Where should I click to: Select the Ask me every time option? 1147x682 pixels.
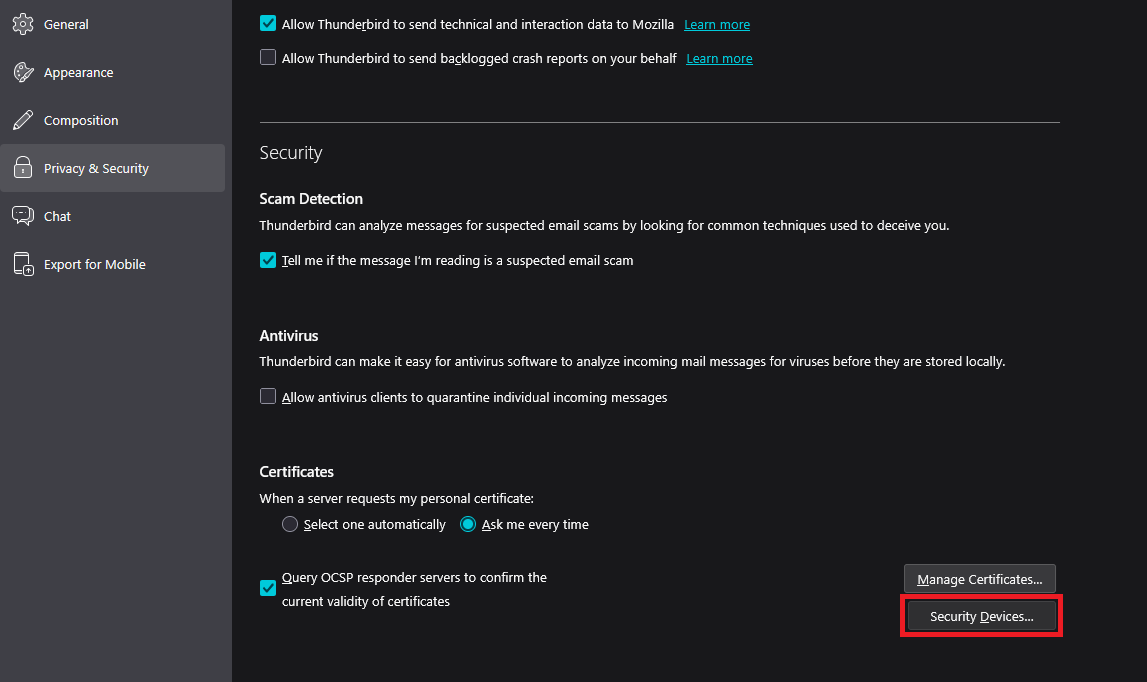468,524
